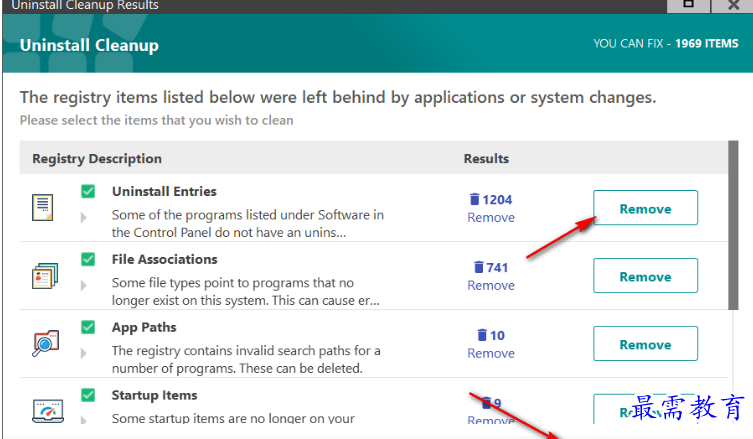Select the App Paths title text

144,328
